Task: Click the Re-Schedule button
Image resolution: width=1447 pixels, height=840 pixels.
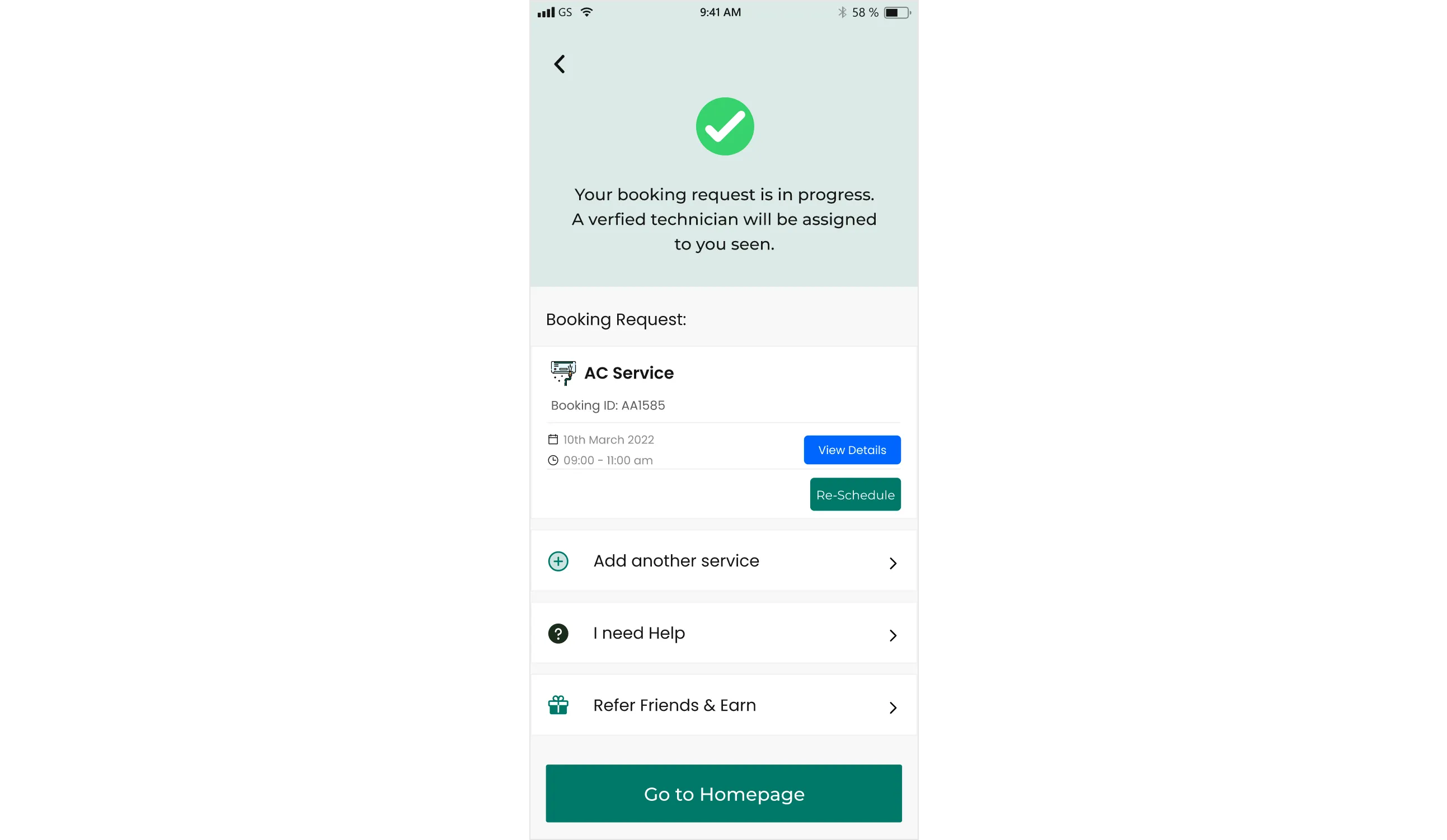Action: tap(855, 494)
